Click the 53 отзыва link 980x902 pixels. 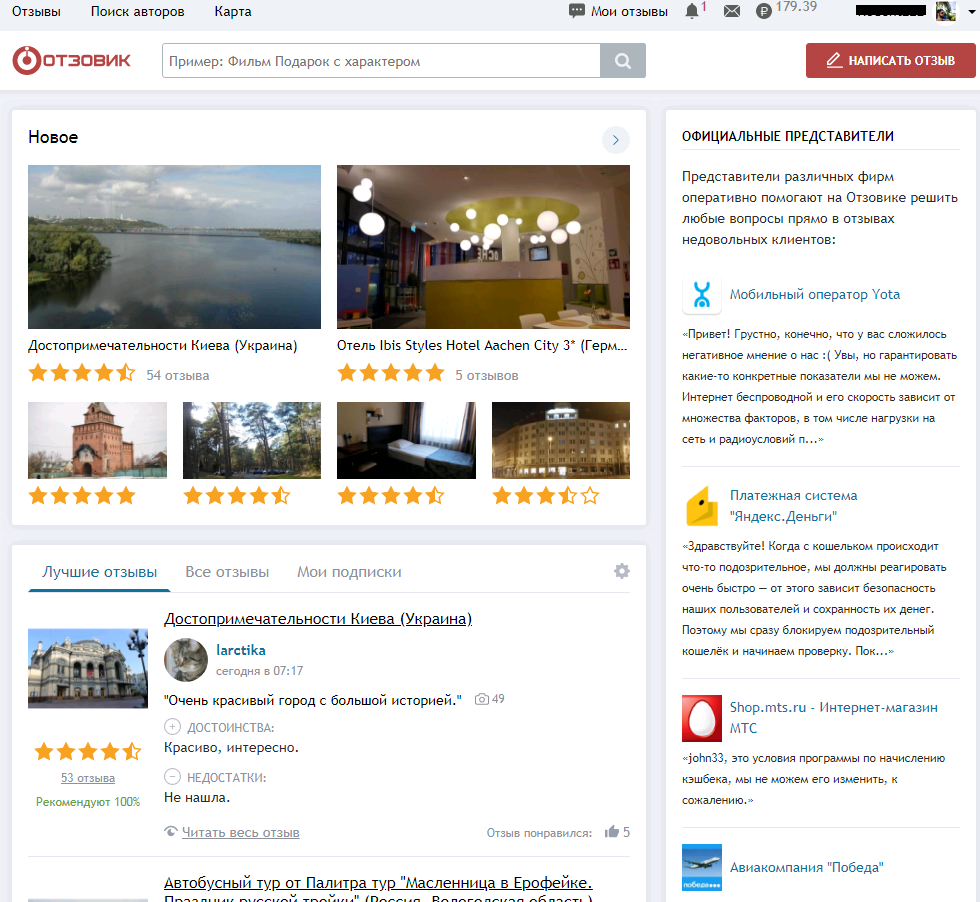click(x=88, y=778)
